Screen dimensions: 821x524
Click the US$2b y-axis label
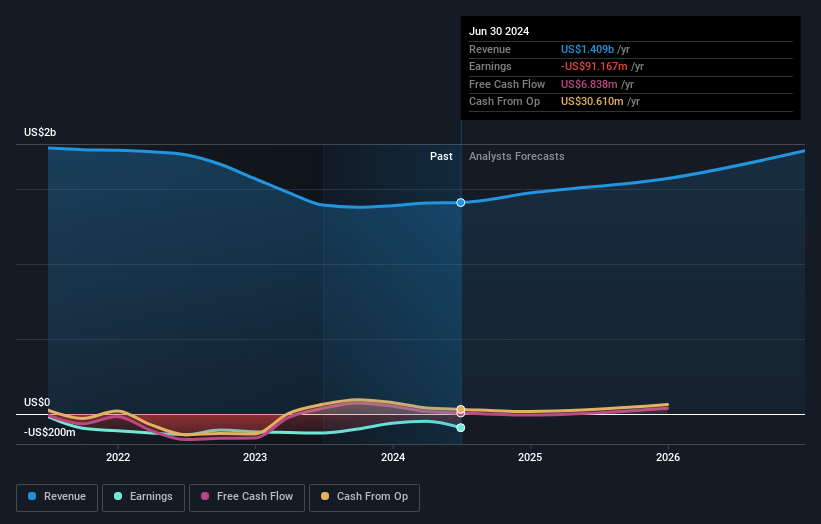(40, 132)
